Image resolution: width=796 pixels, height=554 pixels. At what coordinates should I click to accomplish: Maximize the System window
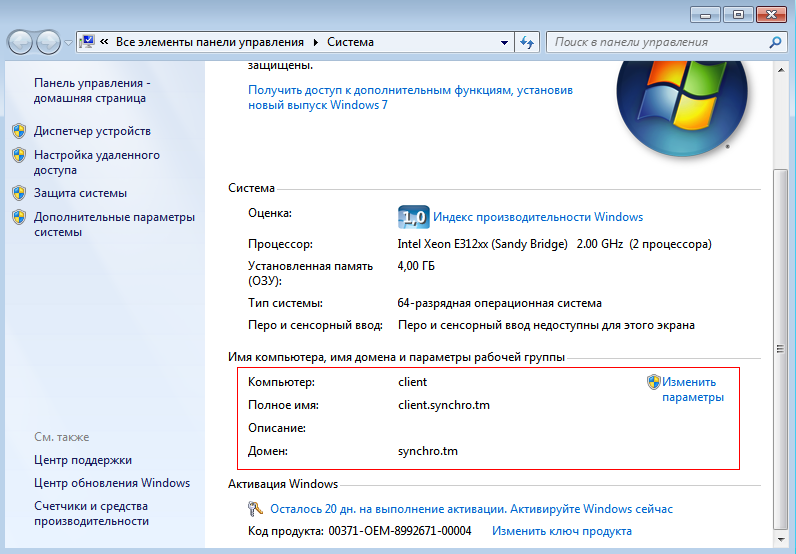(x=738, y=15)
